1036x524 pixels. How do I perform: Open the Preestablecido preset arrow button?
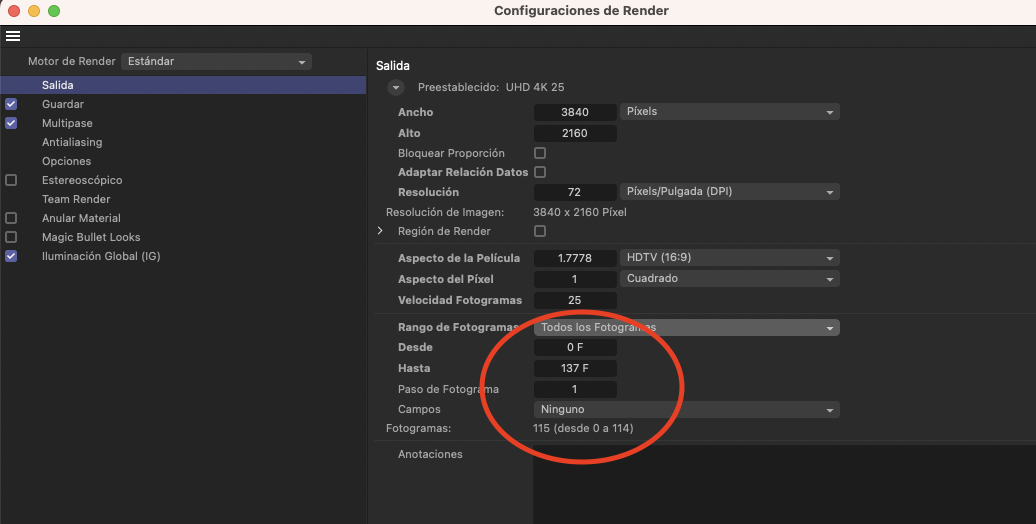(x=395, y=87)
